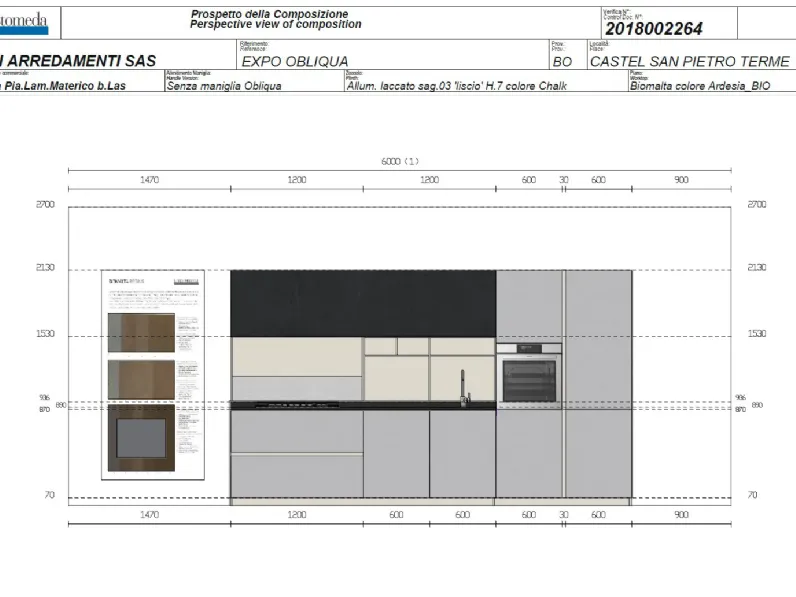This screenshot has height=597, width=796.
Task: Click the right-side '2700' height label
Action: click(756, 205)
